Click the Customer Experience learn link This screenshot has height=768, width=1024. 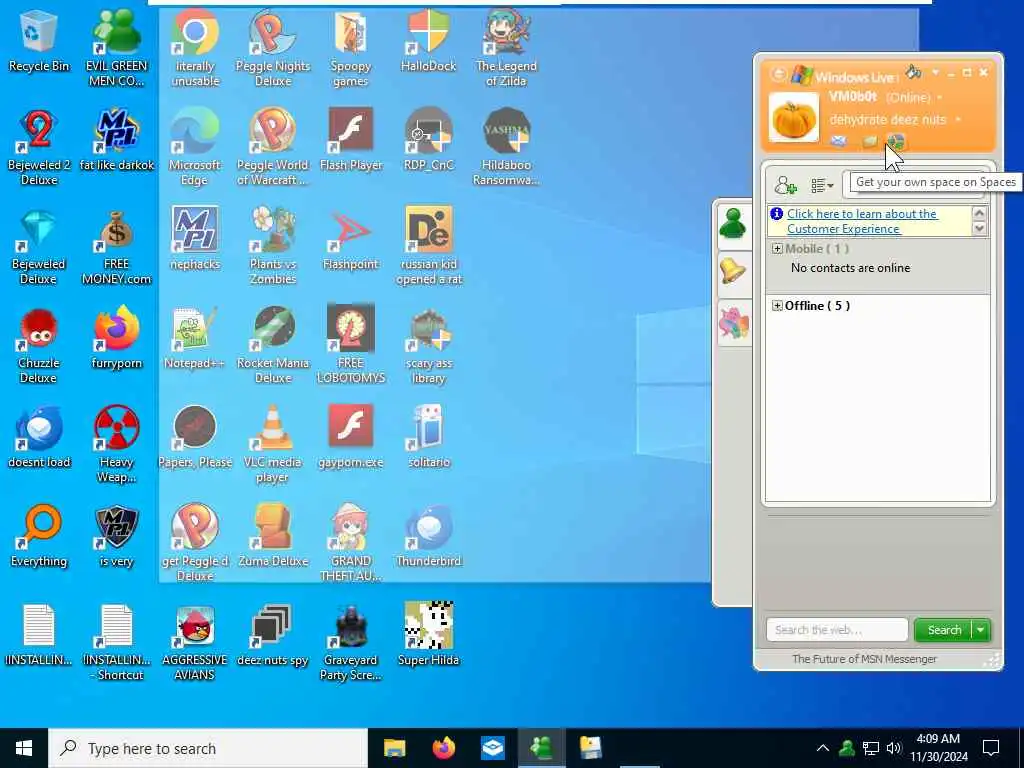pos(862,221)
